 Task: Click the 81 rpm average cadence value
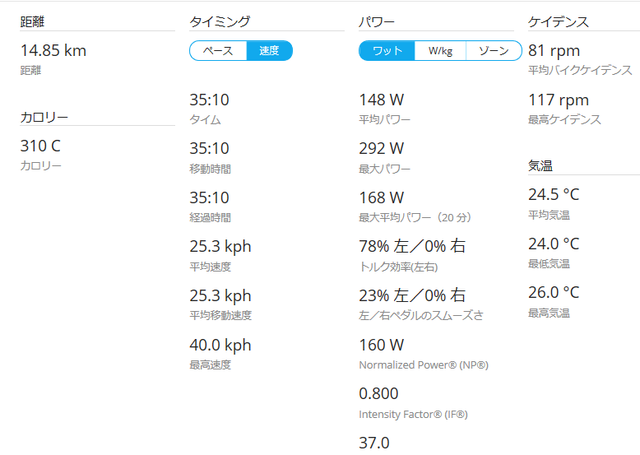click(553, 50)
